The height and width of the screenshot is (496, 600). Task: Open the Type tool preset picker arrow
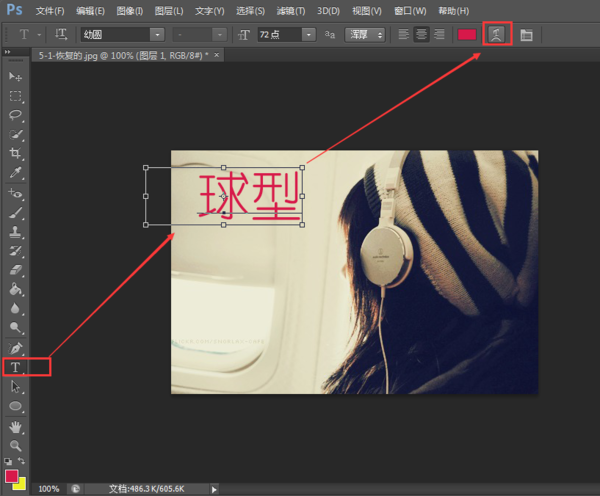[39, 35]
